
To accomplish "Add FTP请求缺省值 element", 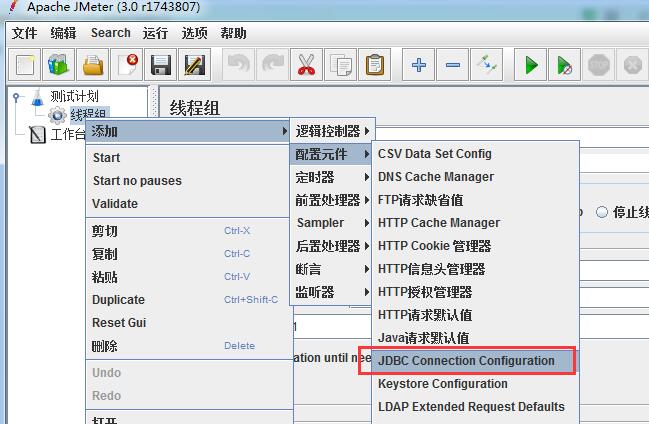I will [x=475, y=200].
